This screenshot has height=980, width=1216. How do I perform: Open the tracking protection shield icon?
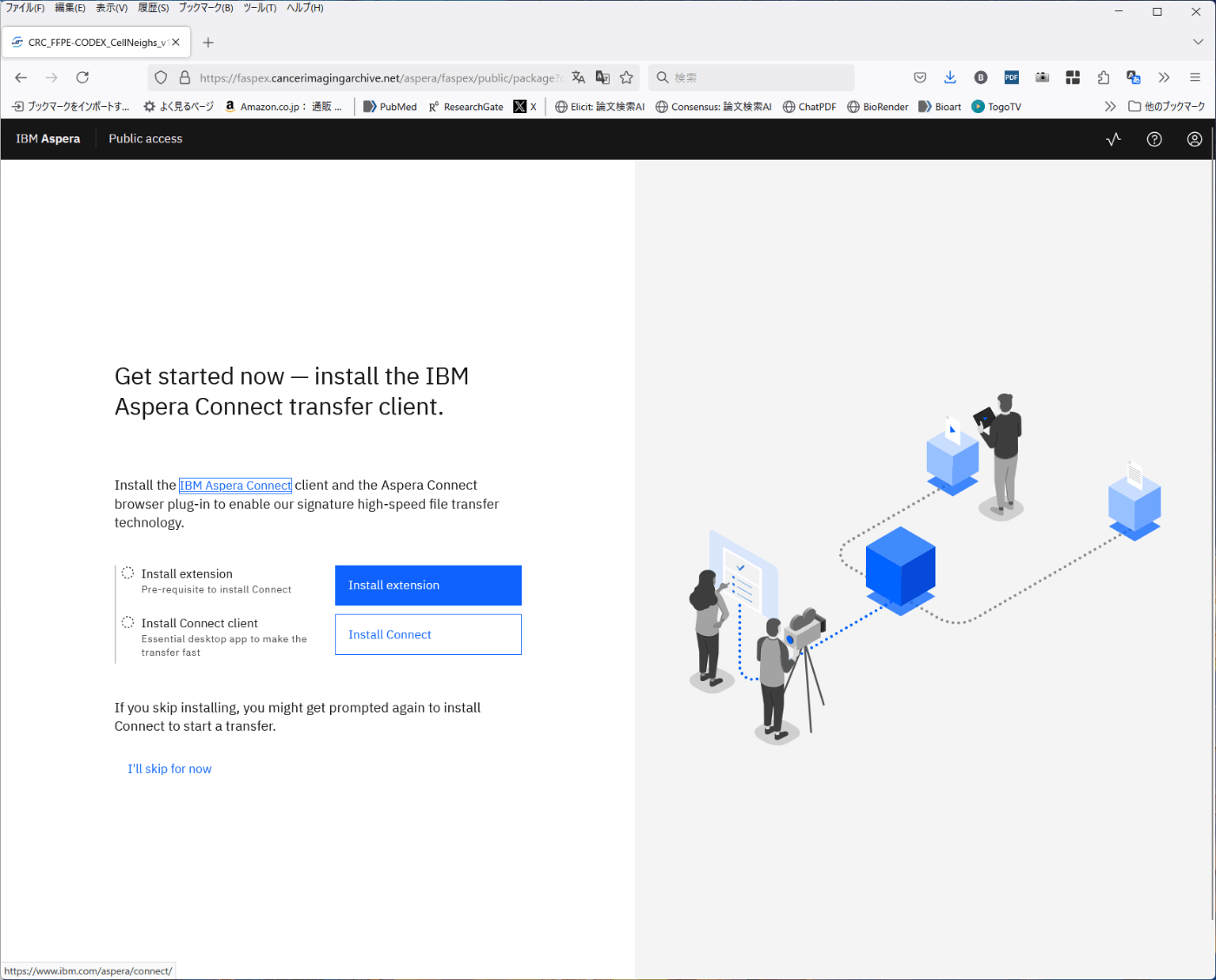point(161,77)
